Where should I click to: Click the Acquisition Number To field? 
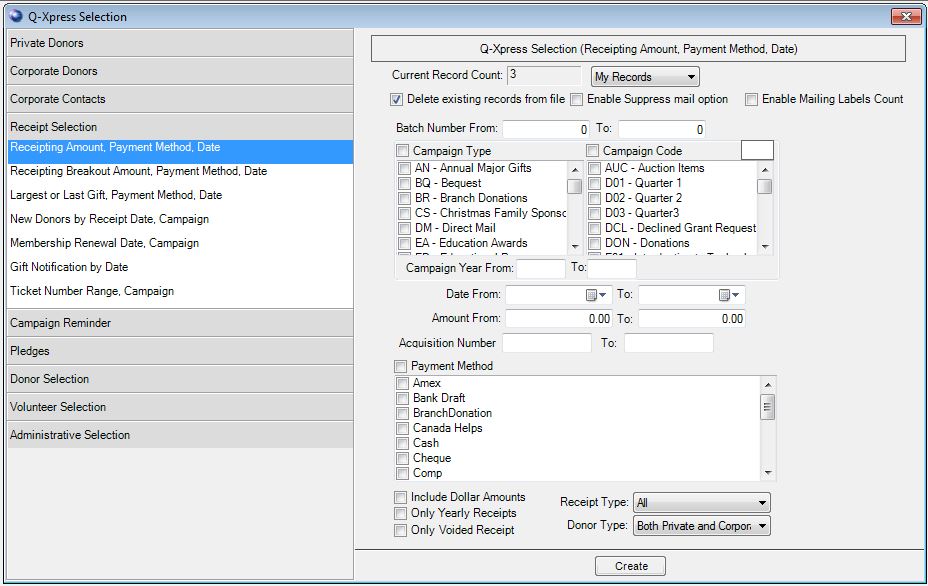pos(669,343)
